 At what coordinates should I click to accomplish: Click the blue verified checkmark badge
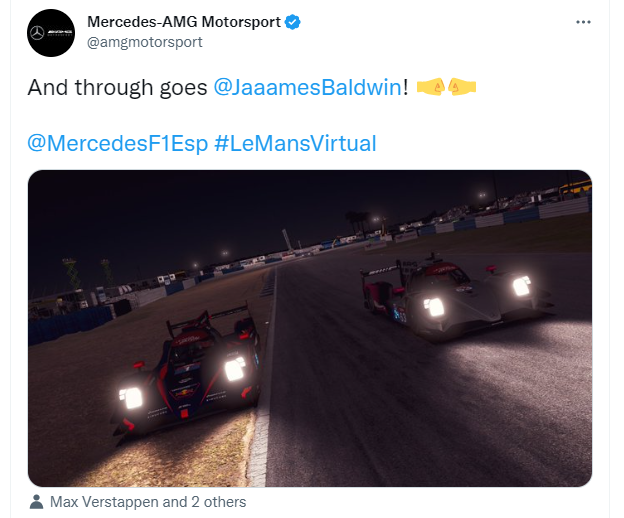pos(293,22)
